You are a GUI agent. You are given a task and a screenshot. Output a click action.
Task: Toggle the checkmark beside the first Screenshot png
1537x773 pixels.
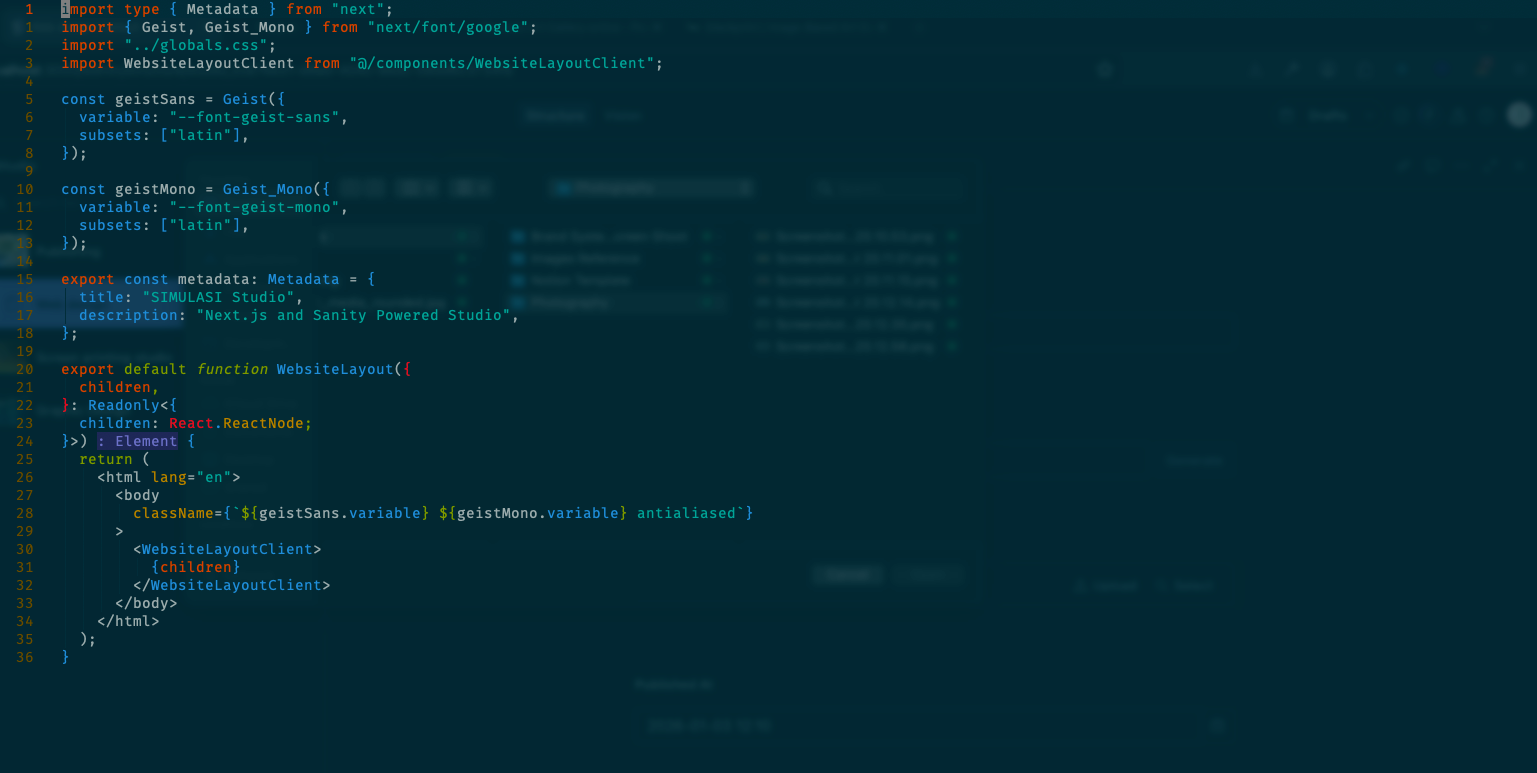click(x=952, y=236)
